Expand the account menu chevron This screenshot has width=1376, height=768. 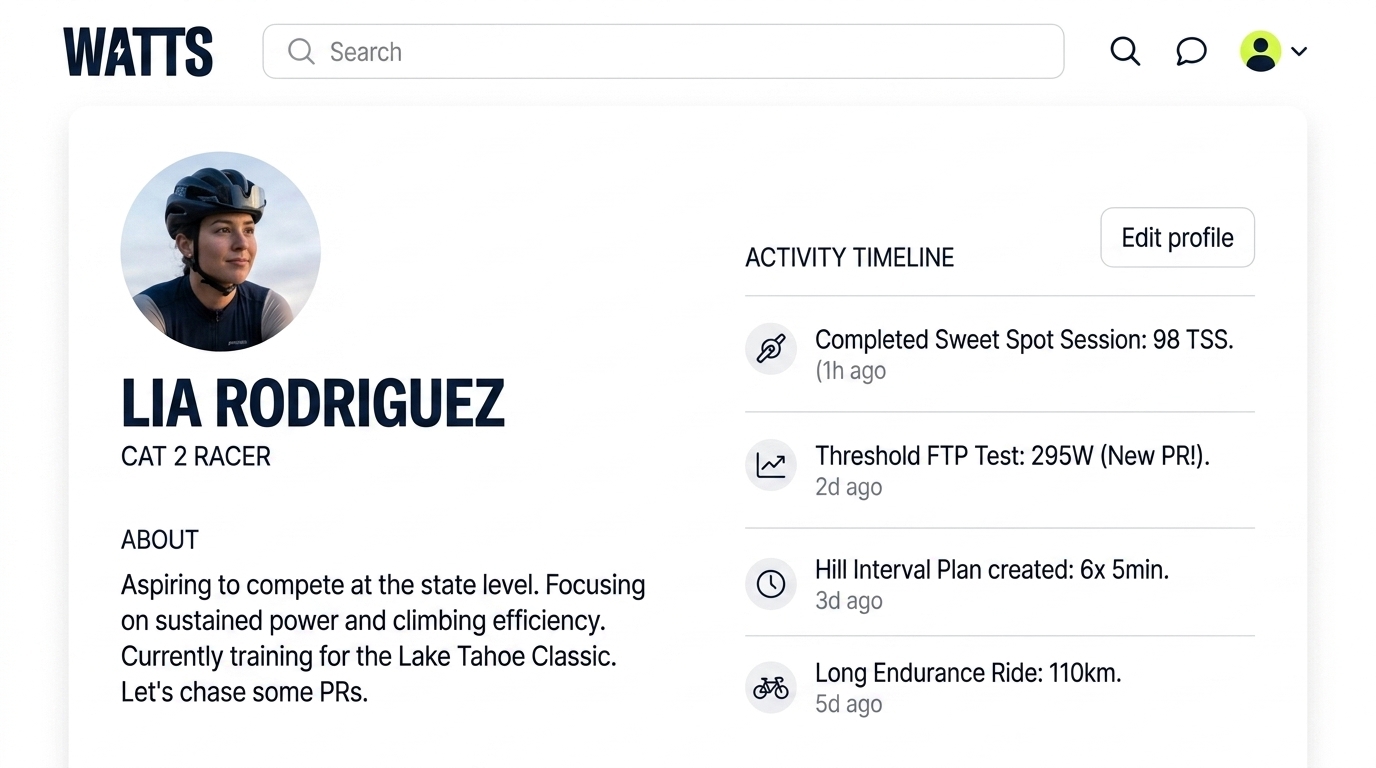(x=1299, y=51)
